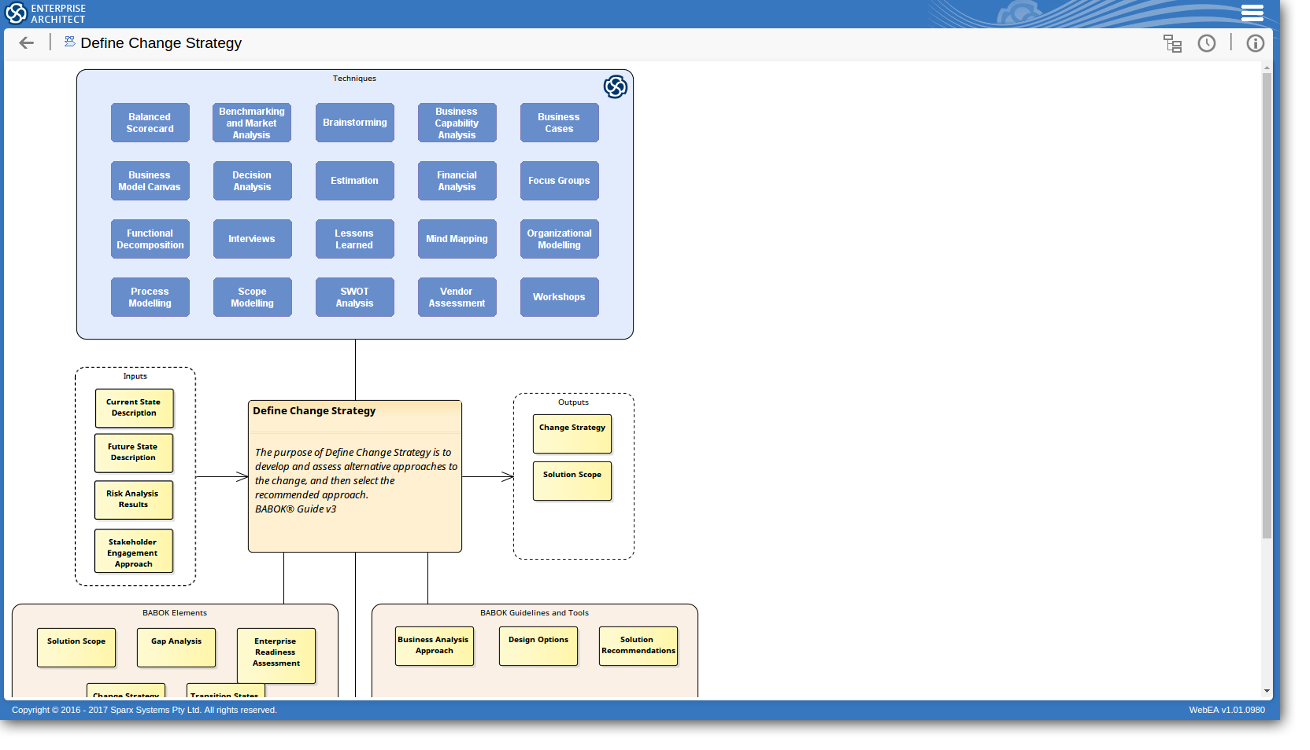Click the back arrow navigation icon
1310x750 pixels.
(x=27, y=43)
